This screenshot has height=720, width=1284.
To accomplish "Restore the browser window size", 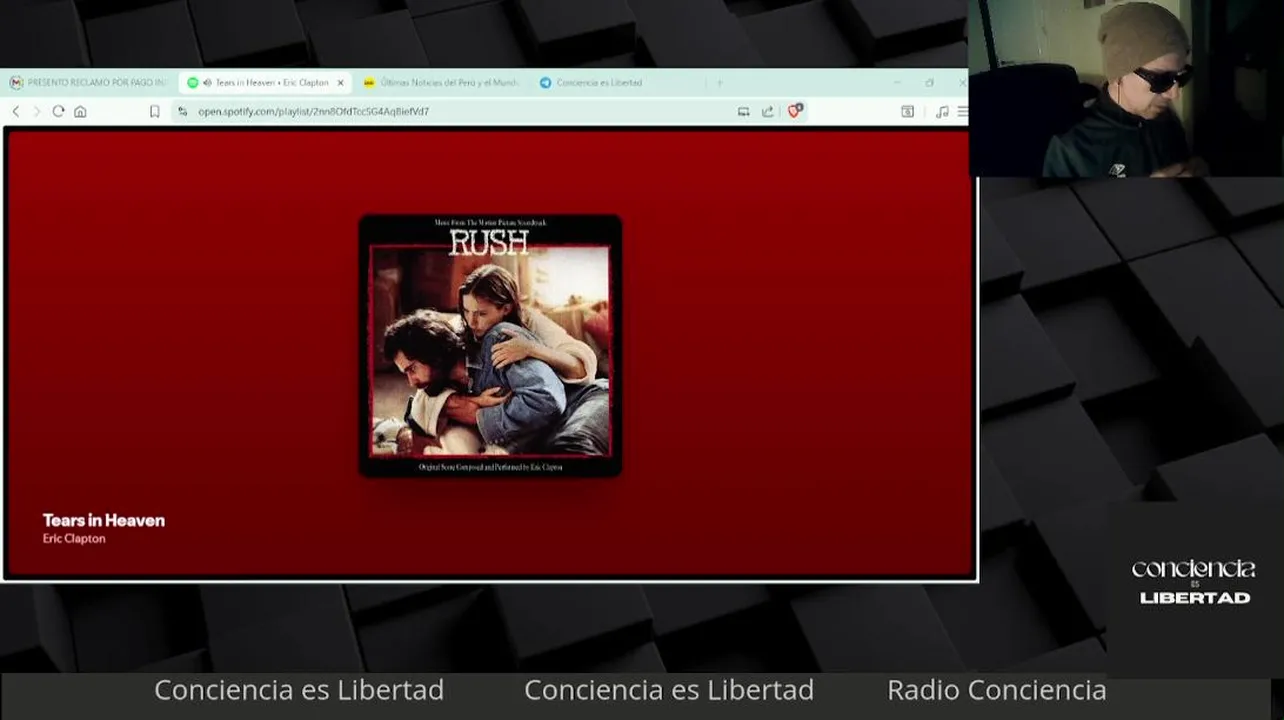I will (x=929, y=83).
